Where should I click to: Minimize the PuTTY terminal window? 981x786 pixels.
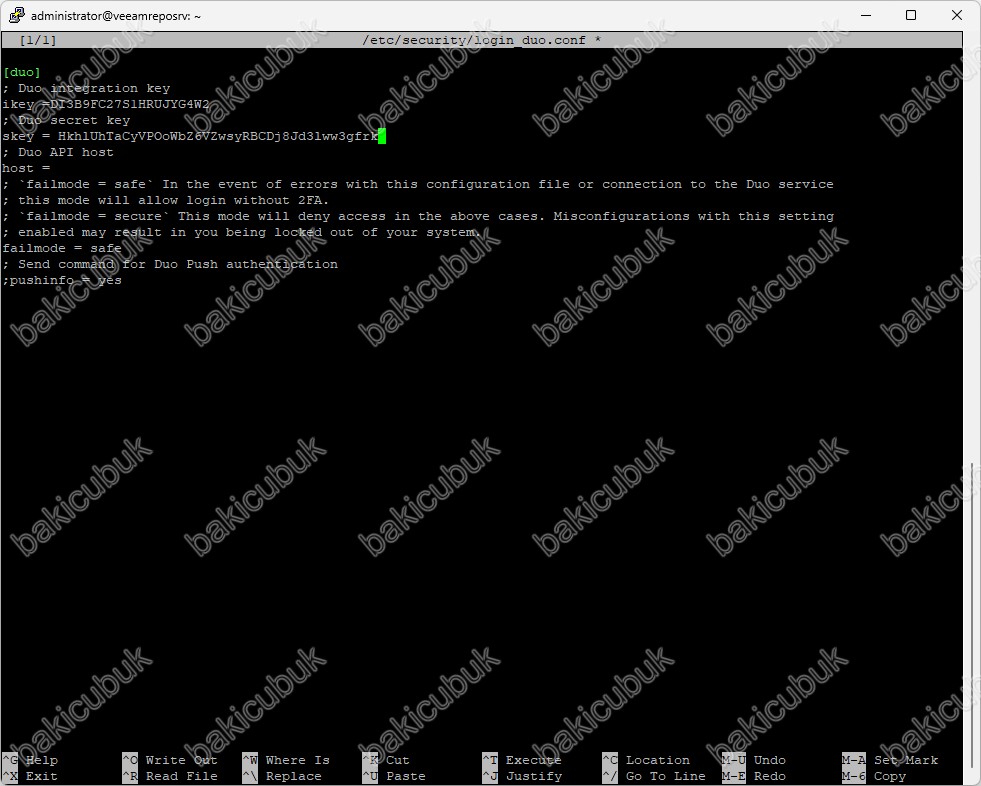[866, 15]
